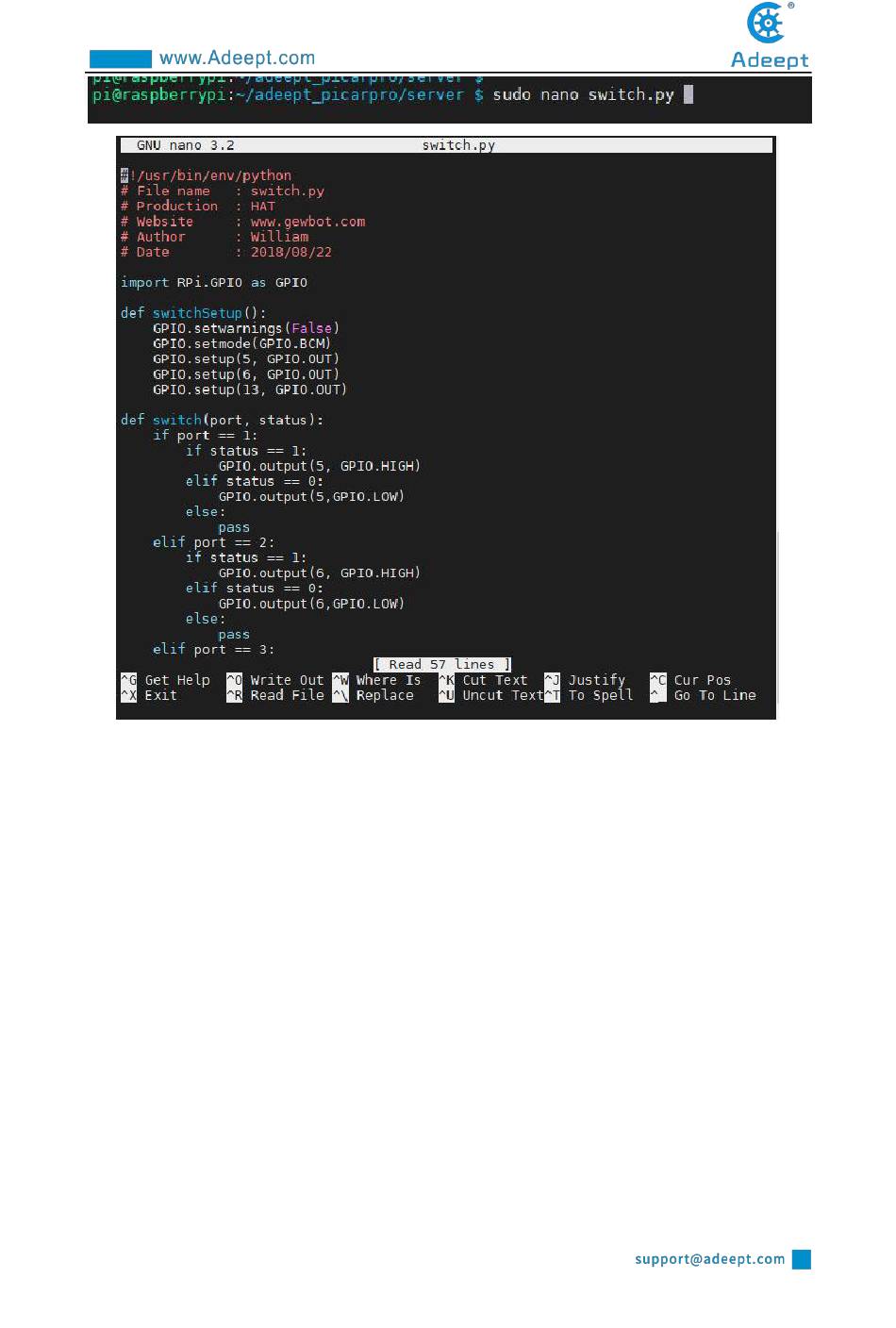Screen dimensions: 896x1328
Task: Click the 'Author : William' comment line
Action: coord(214,237)
